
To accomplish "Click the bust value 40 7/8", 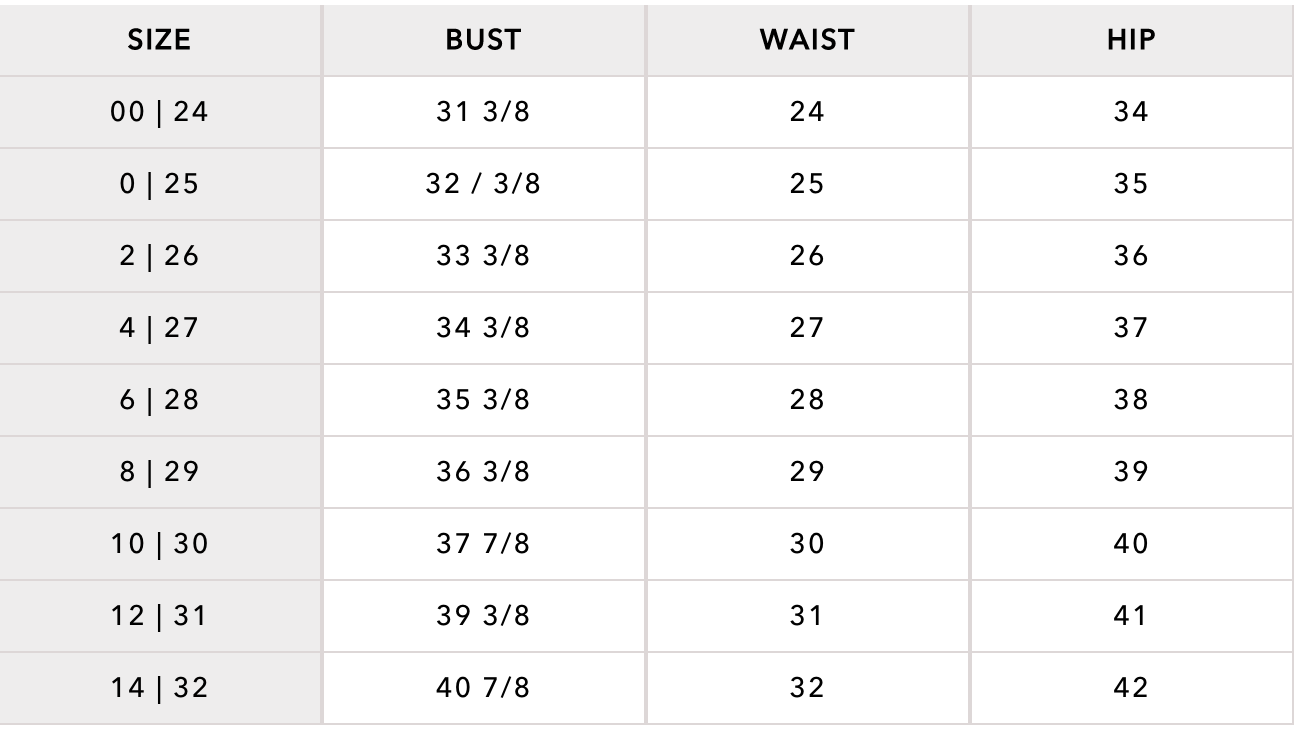I will click(x=483, y=688).
